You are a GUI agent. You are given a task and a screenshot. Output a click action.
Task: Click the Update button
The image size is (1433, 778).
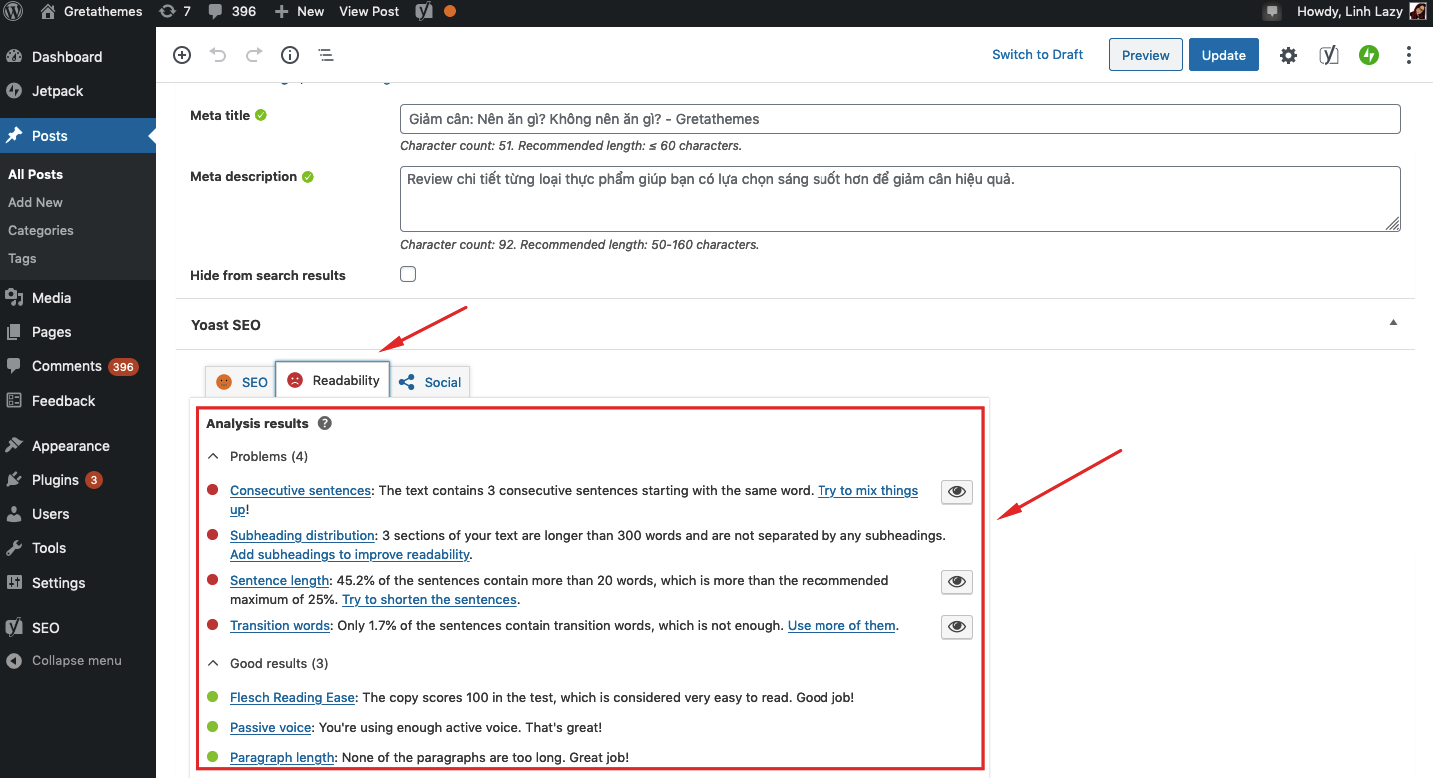point(1223,55)
